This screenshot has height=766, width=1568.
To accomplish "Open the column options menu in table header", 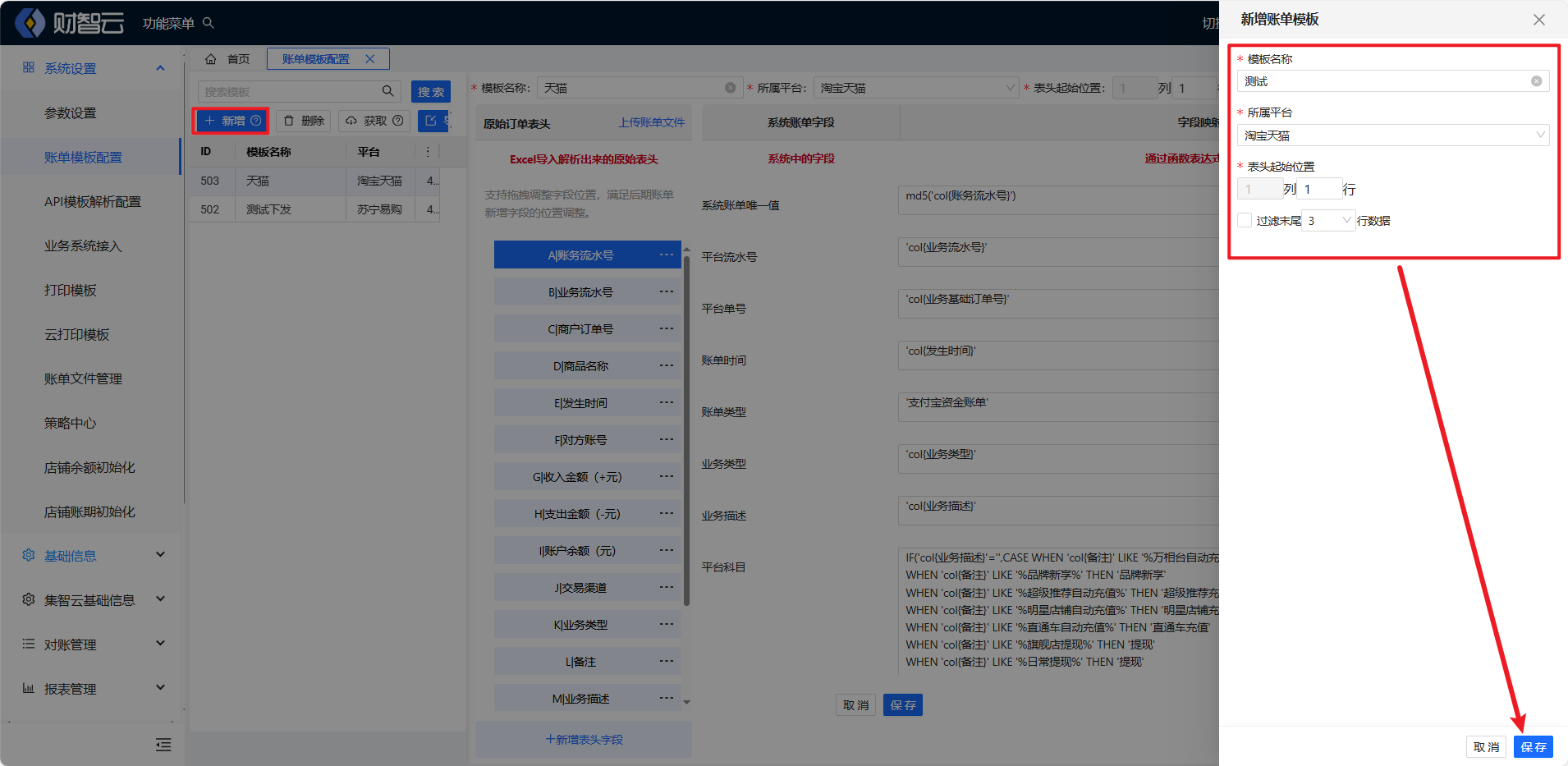I will tap(428, 152).
